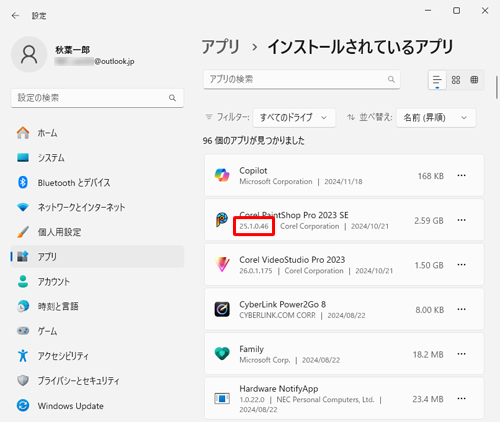Select アプリ in the sidebar
This screenshot has height=422, width=500.
click(97, 257)
